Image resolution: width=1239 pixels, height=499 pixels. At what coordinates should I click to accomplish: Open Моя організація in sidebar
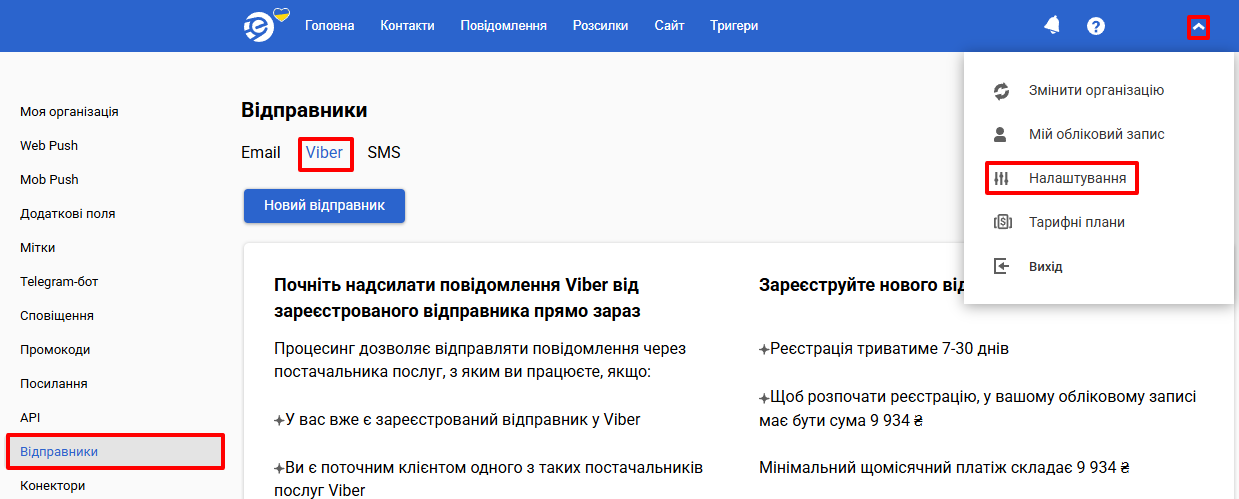[69, 111]
